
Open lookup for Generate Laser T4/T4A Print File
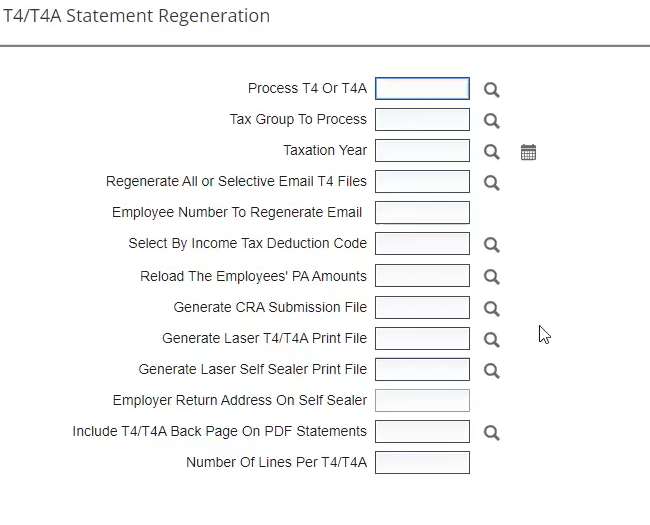click(491, 339)
